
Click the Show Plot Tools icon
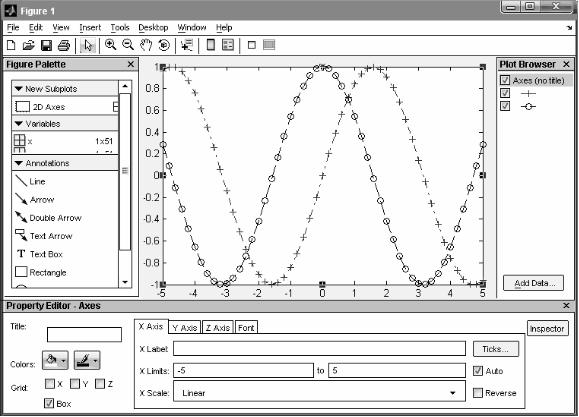(x=269, y=45)
